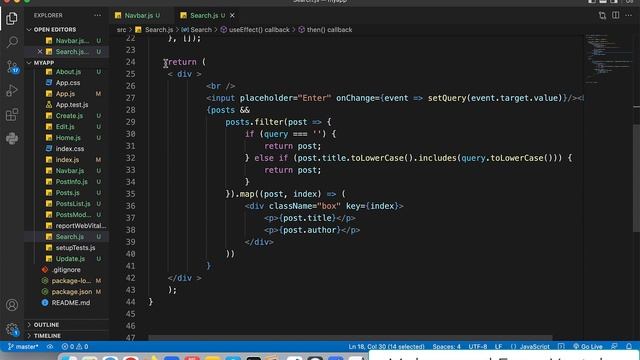Open reportWebVitals file in tree
Screen dimensions: 640x360
pos(80,226)
